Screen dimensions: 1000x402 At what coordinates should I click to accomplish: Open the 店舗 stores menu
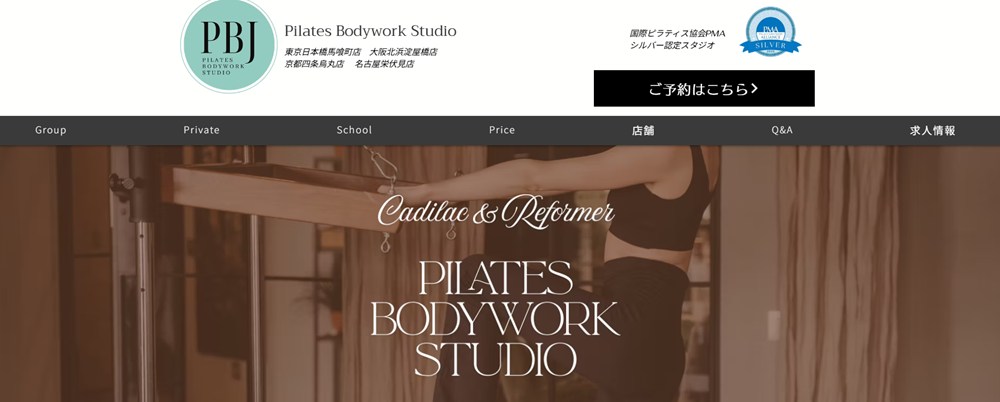click(643, 131)
